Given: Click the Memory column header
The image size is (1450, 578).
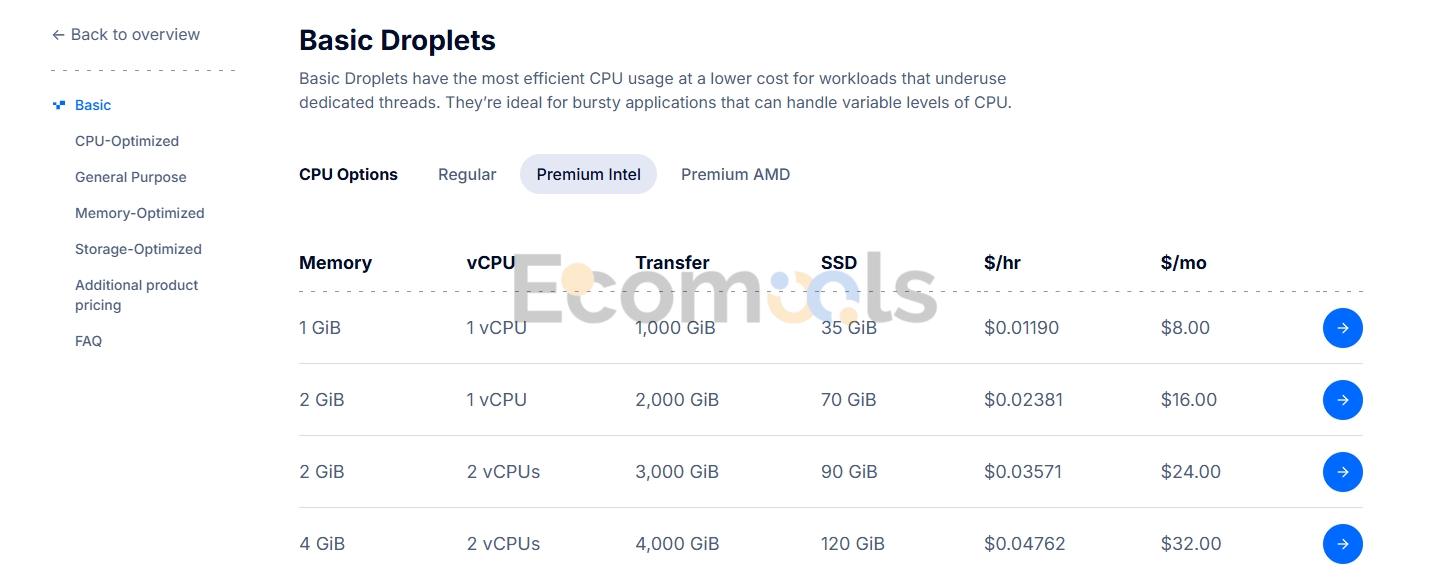Looking at the screenshot, I should click(x=335, y=263).
